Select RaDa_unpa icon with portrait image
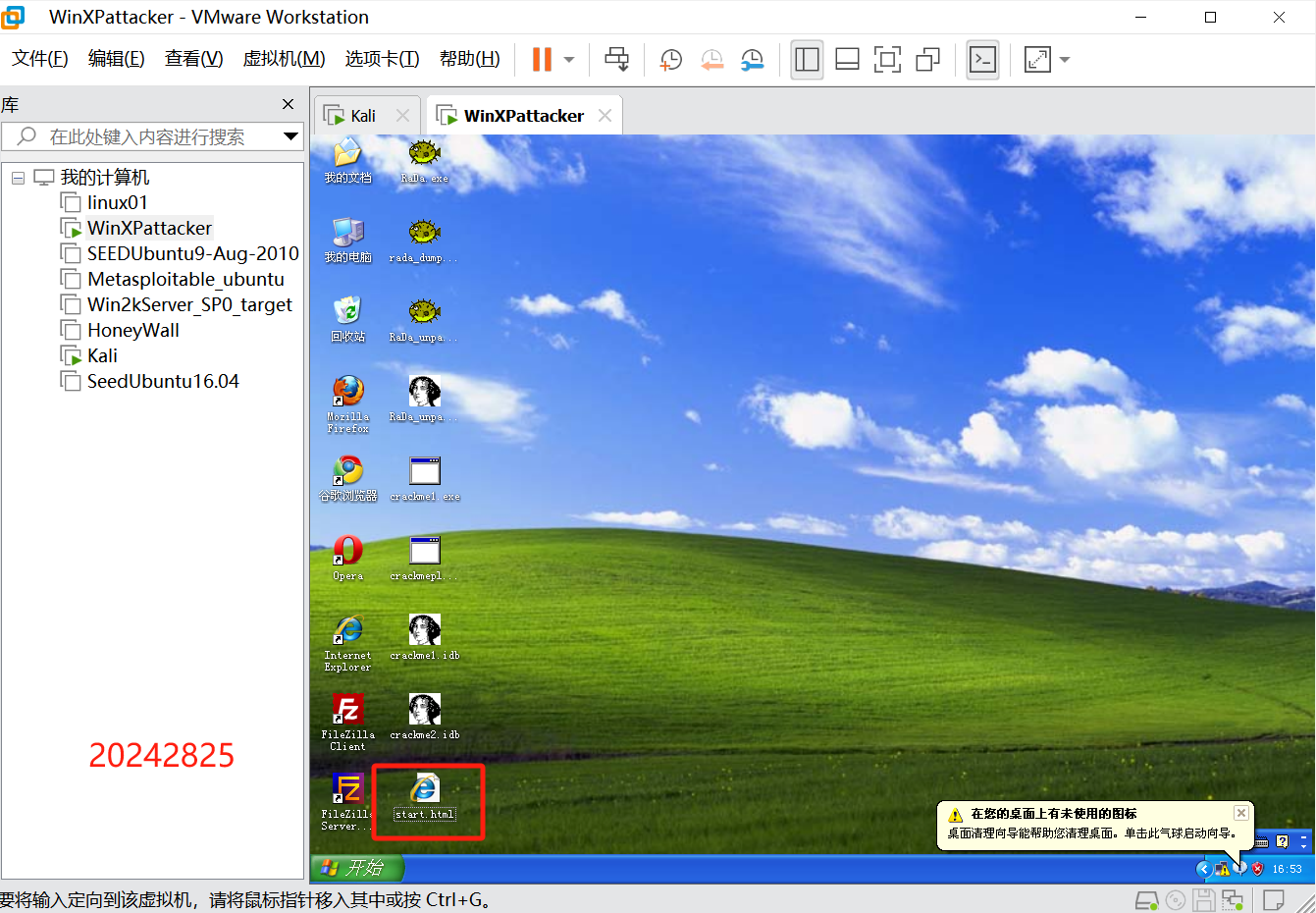This screenshot has height=913, width=1316. point(424,399)
